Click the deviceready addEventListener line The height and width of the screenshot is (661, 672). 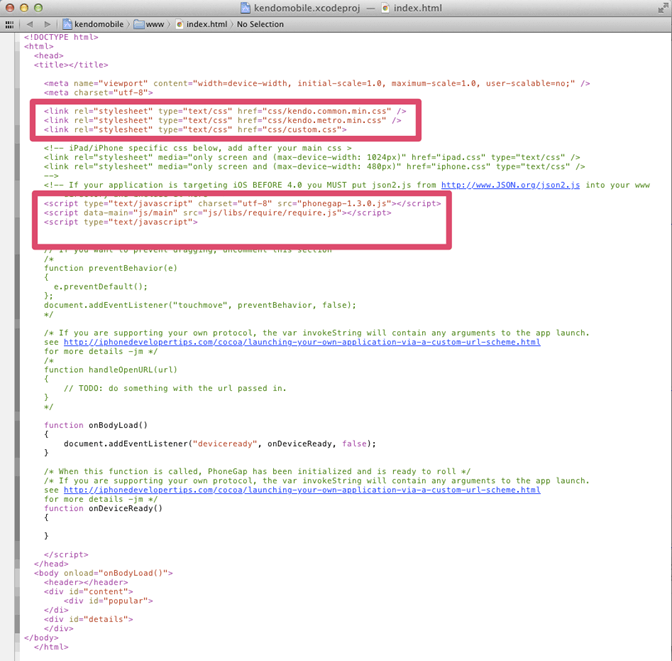click(220, 444)
